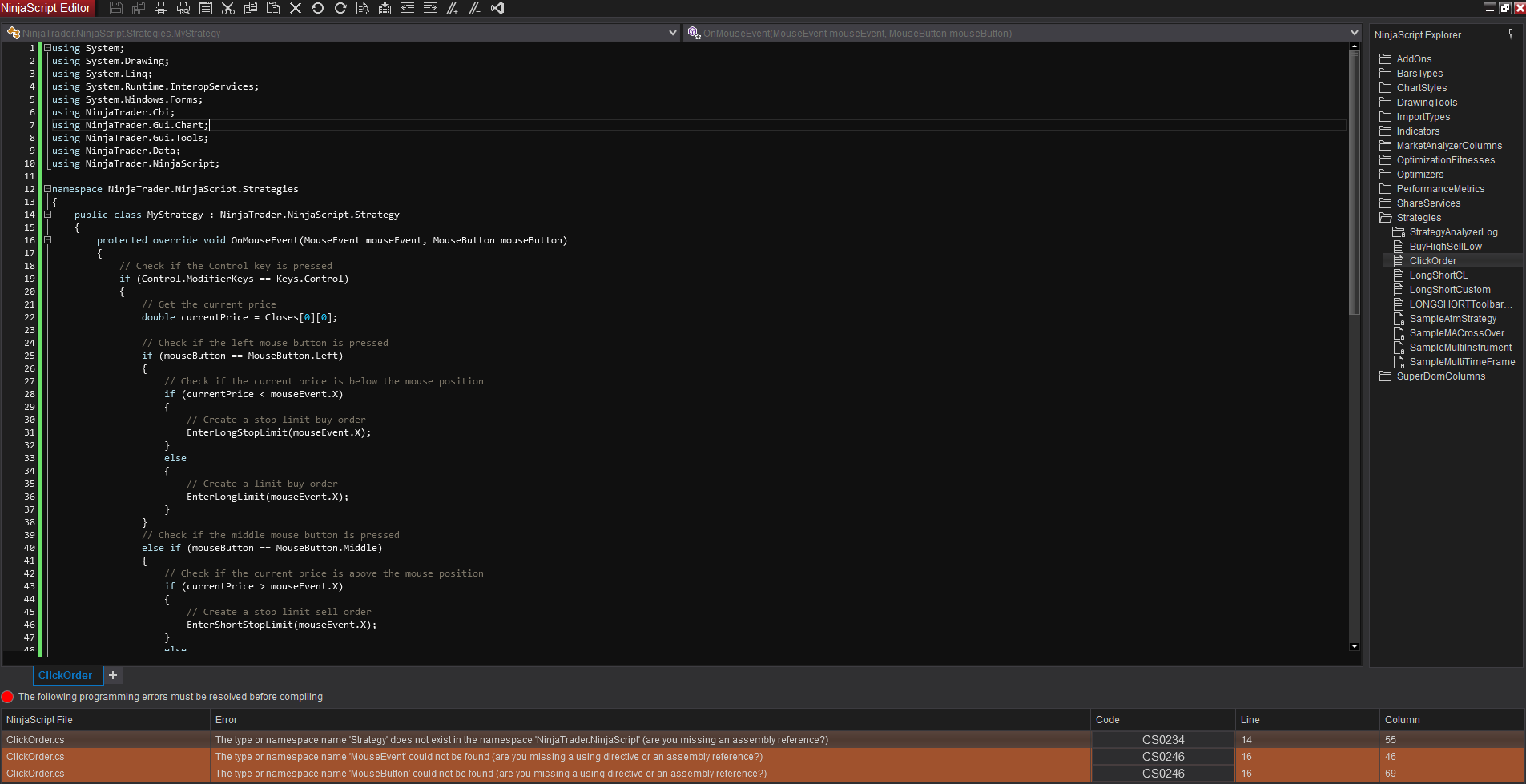Click the editor scroll down arrow
The height and width of the screenshot is (784, 1526).
[1355, 646]
